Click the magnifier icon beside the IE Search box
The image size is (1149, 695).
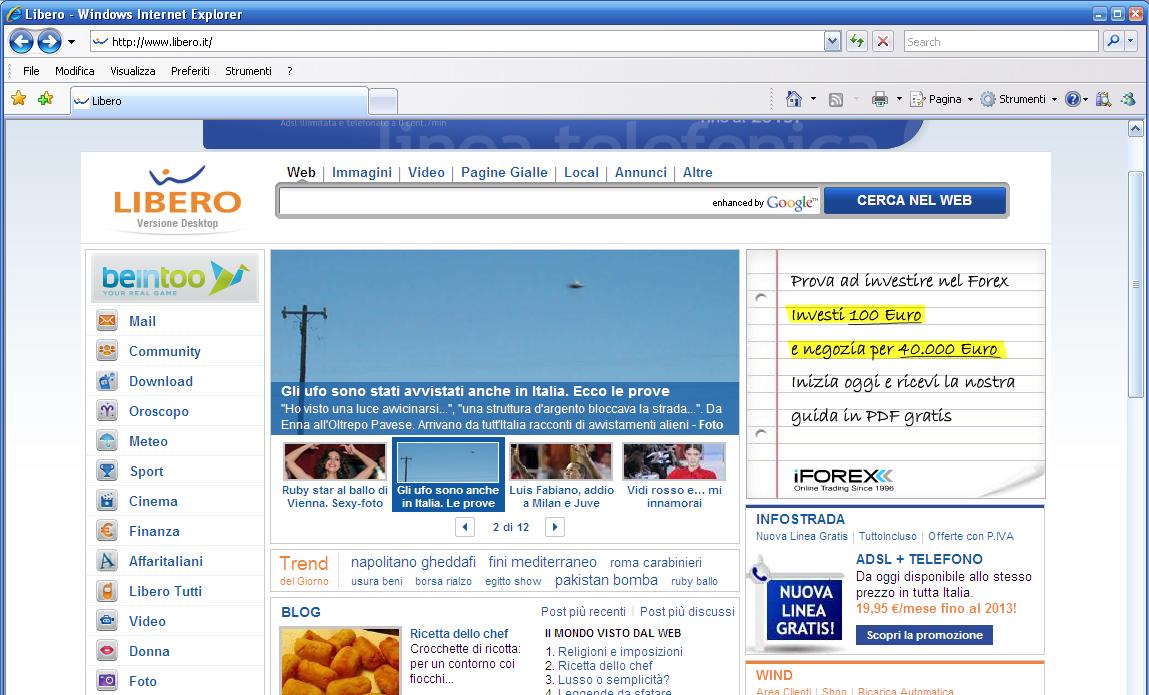pos(1113,42)
